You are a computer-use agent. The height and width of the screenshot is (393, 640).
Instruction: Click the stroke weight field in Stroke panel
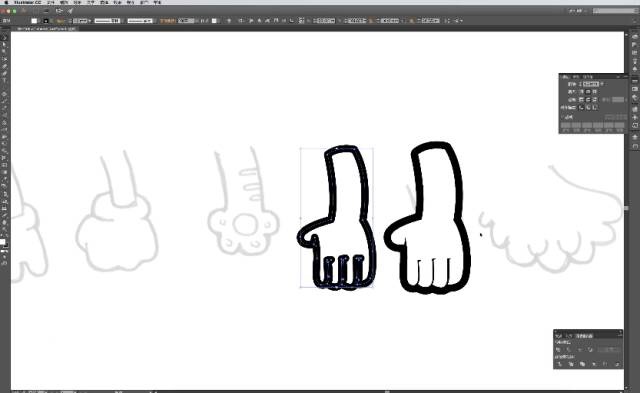(591, 84)
